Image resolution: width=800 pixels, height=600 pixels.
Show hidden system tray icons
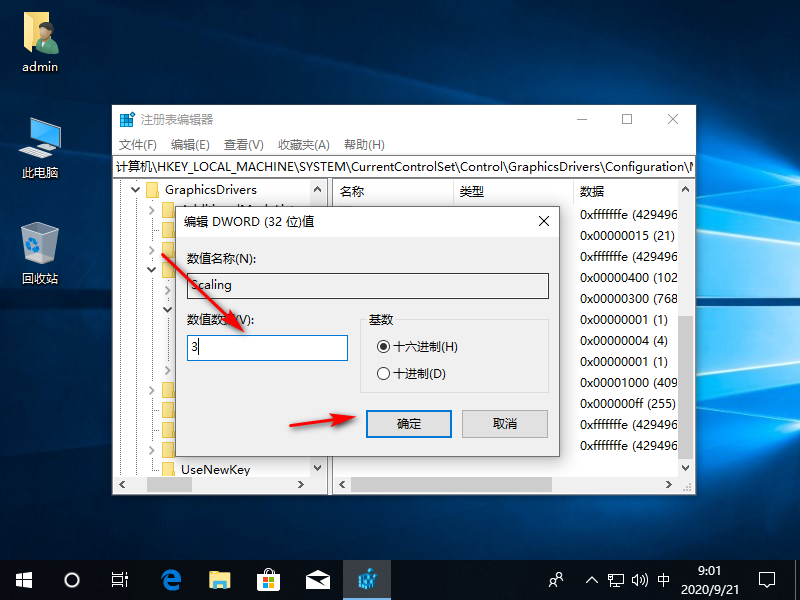coord(591,579)
